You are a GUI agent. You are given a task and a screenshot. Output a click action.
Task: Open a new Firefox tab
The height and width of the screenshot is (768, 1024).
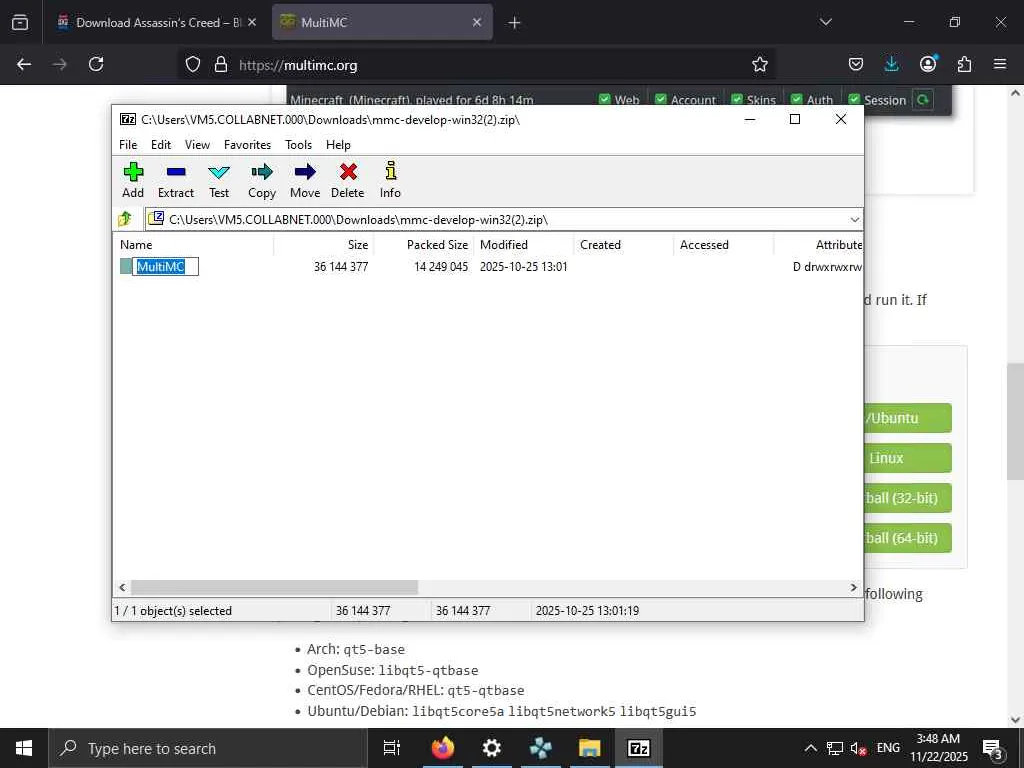[x=515, y=23]
